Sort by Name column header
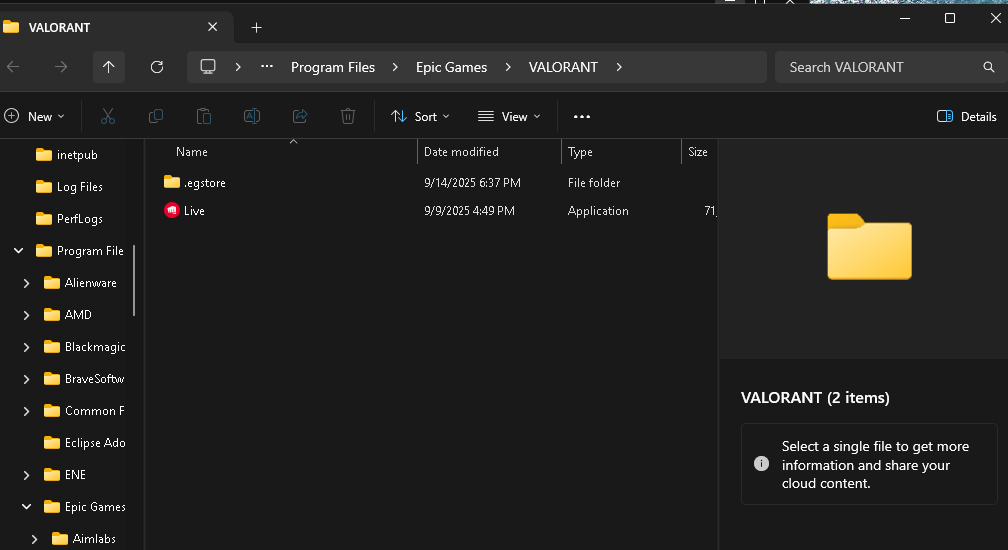This screenshot has width=1008, height=550. tap(192, 152)
